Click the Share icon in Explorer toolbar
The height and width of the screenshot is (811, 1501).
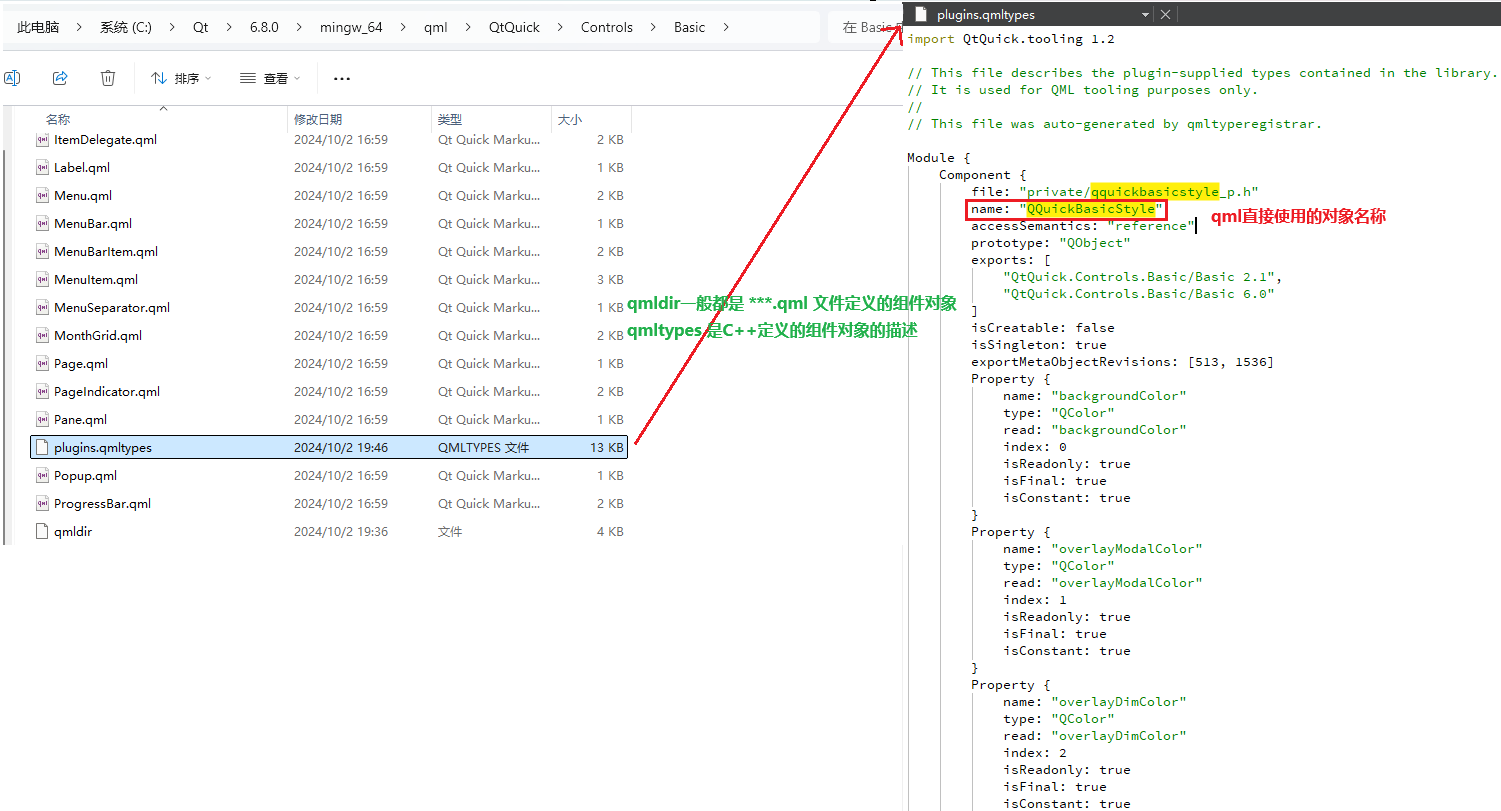coord(60,78)
